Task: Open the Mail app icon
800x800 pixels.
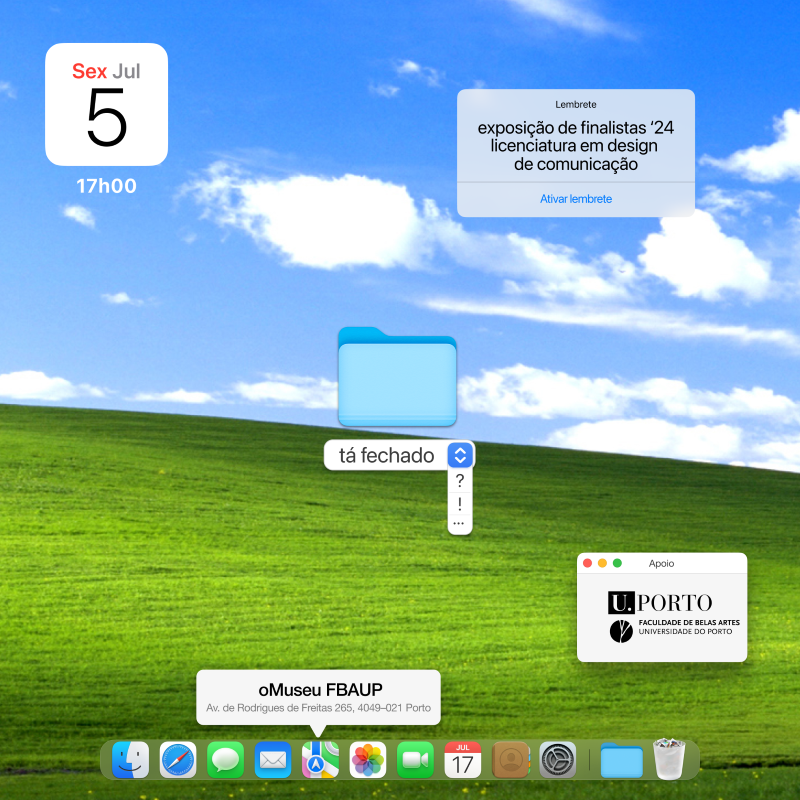Action: pos(272,760)
